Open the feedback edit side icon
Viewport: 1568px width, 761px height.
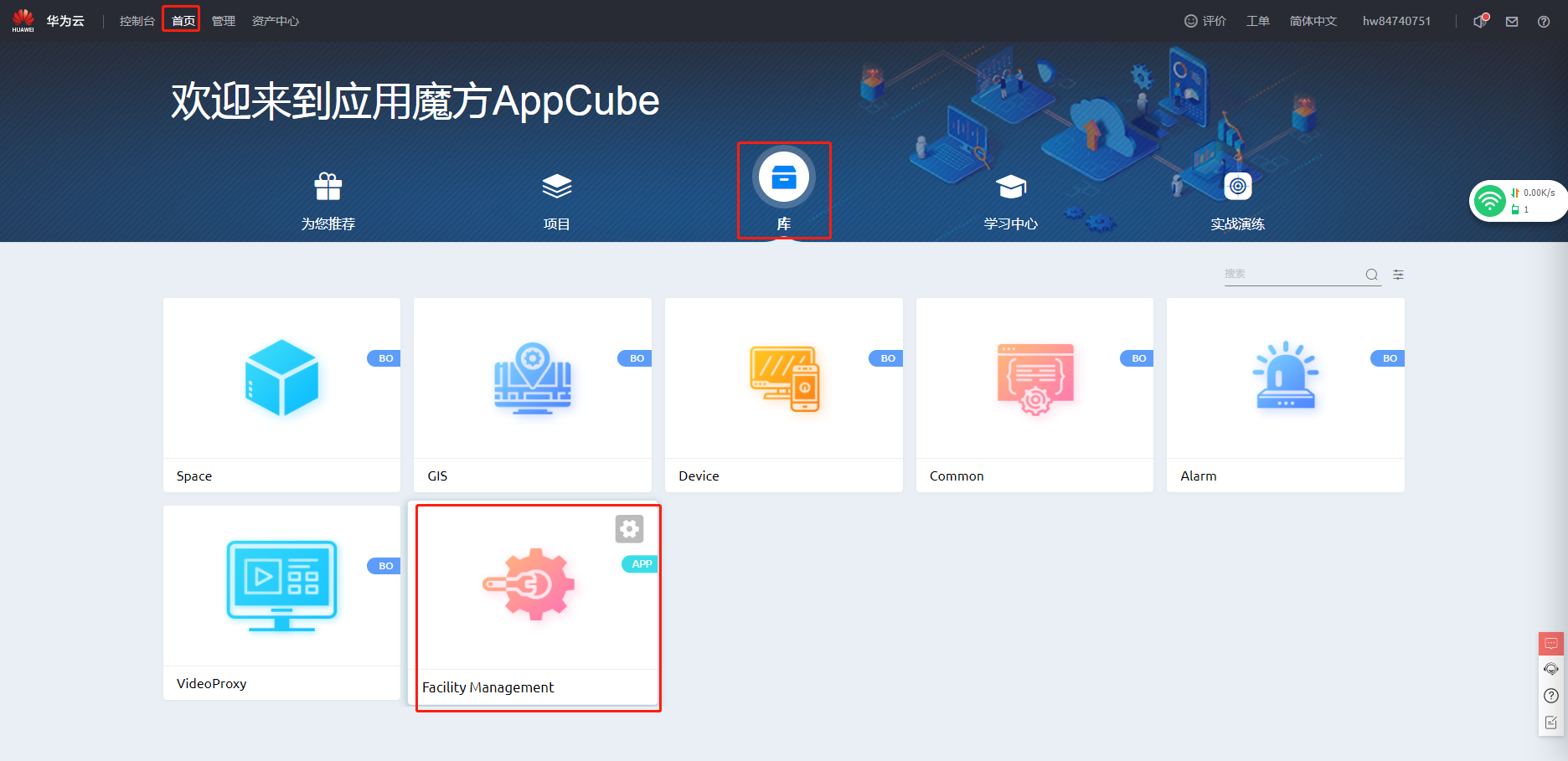pyautogui.click(x=1551, y=722)
